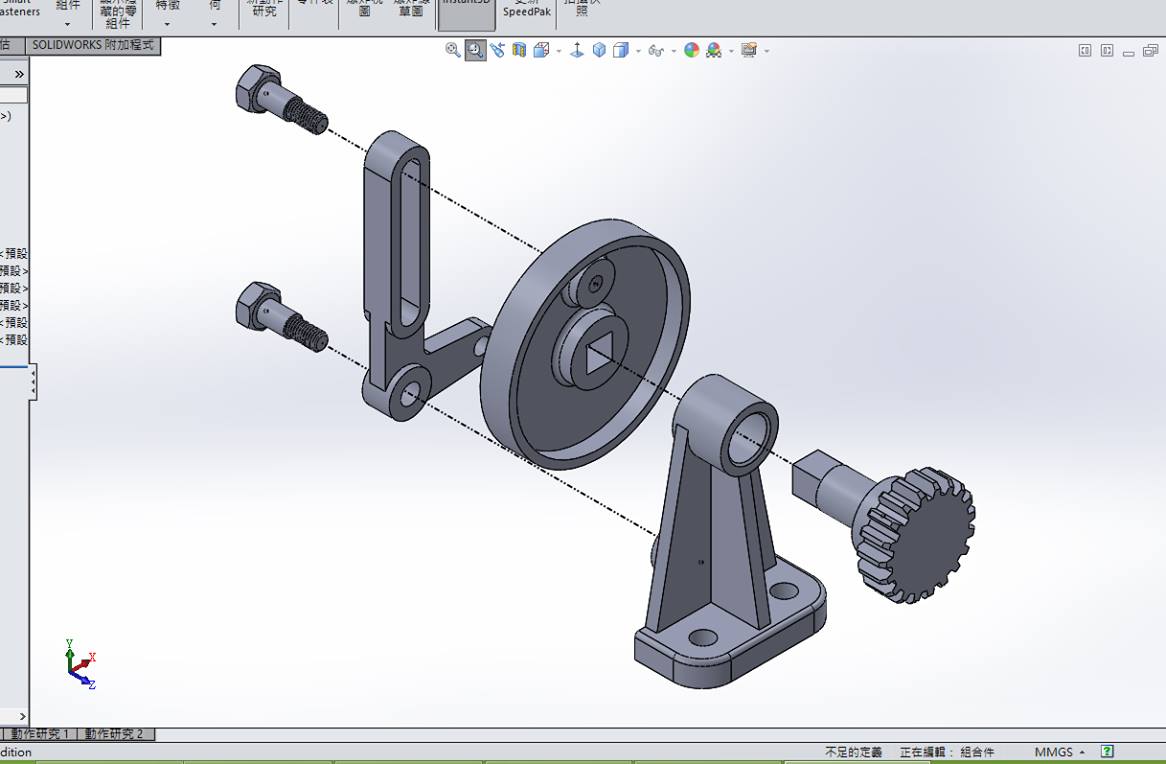
Task: Click the arrow-on-plane view icon
Action: 577,50
